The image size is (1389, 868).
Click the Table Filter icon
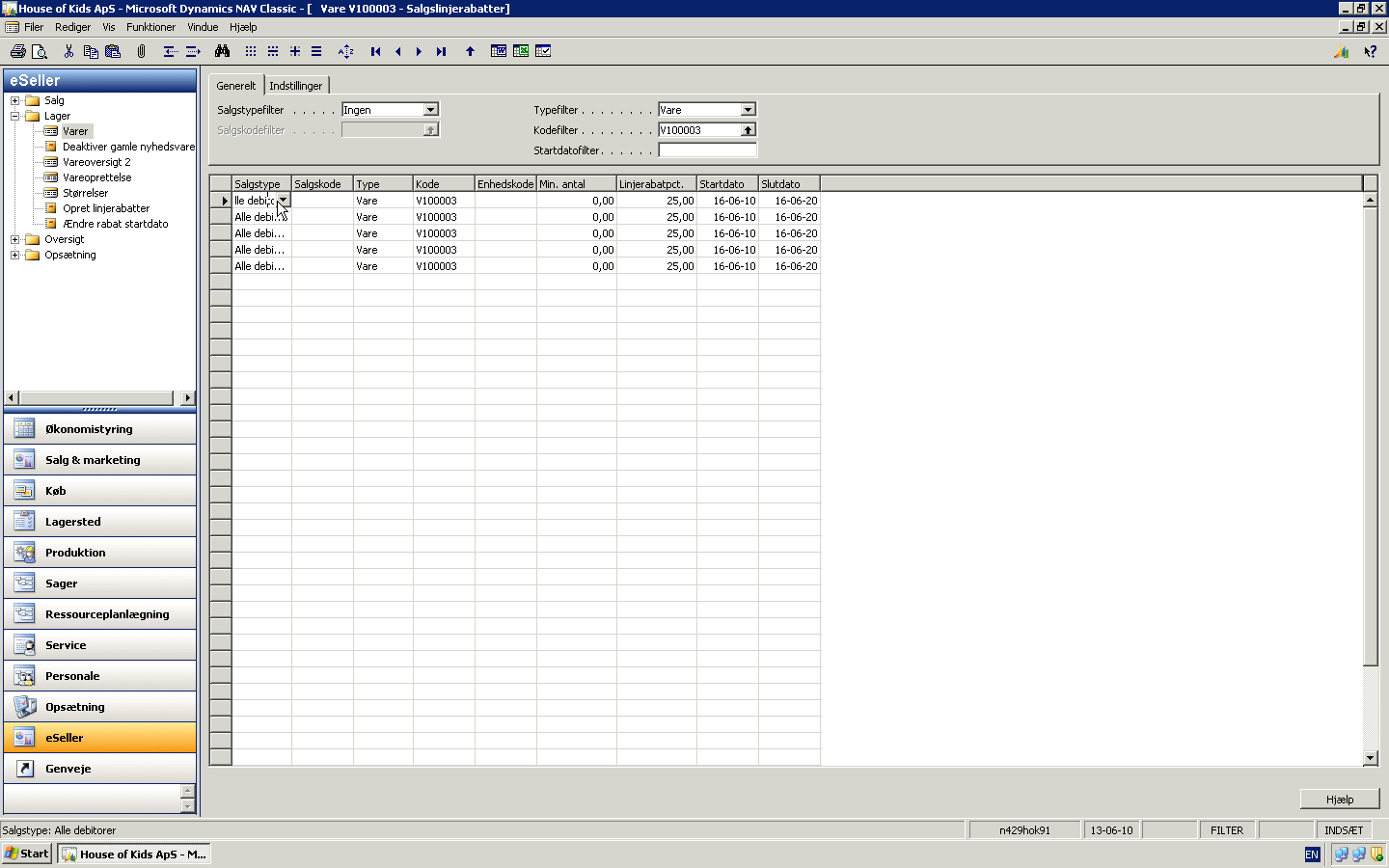(x=273, y=51)
